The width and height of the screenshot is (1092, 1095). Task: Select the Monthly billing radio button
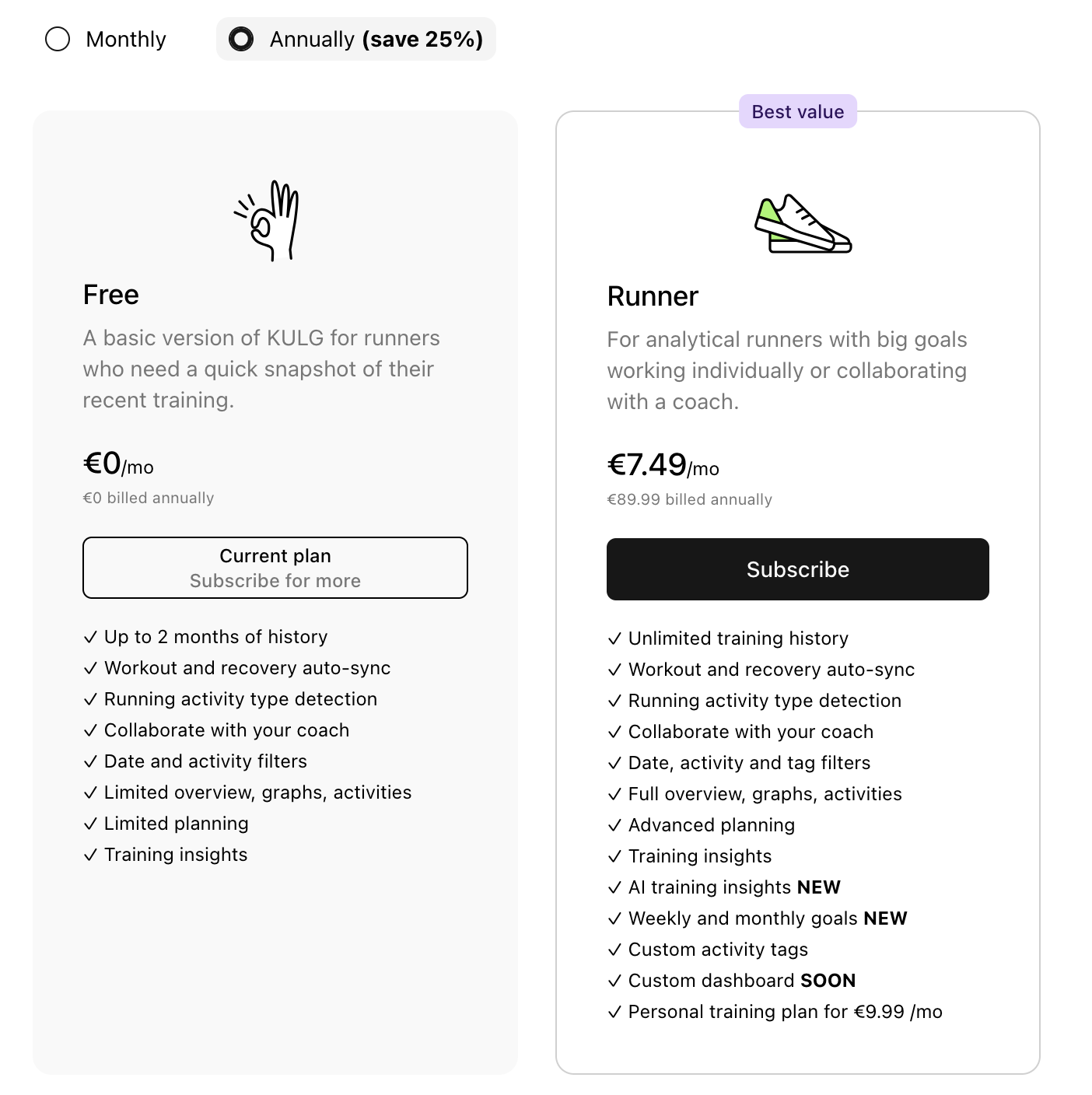58,39
